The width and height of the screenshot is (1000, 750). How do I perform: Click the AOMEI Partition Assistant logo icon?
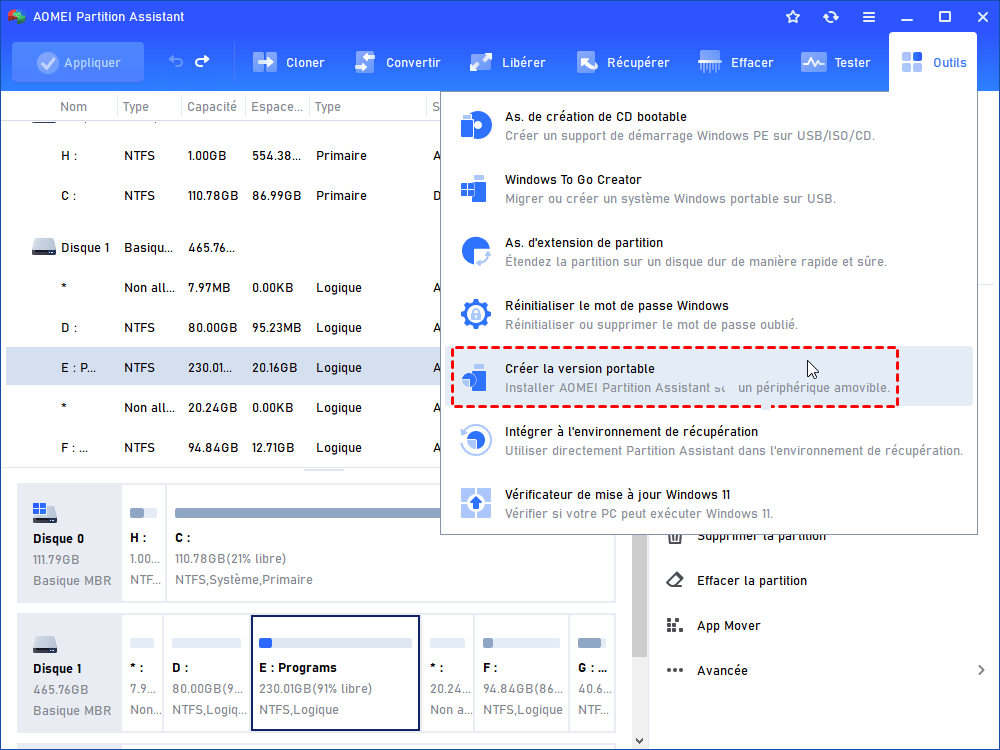pyautogui.click(x=16, y=17)
